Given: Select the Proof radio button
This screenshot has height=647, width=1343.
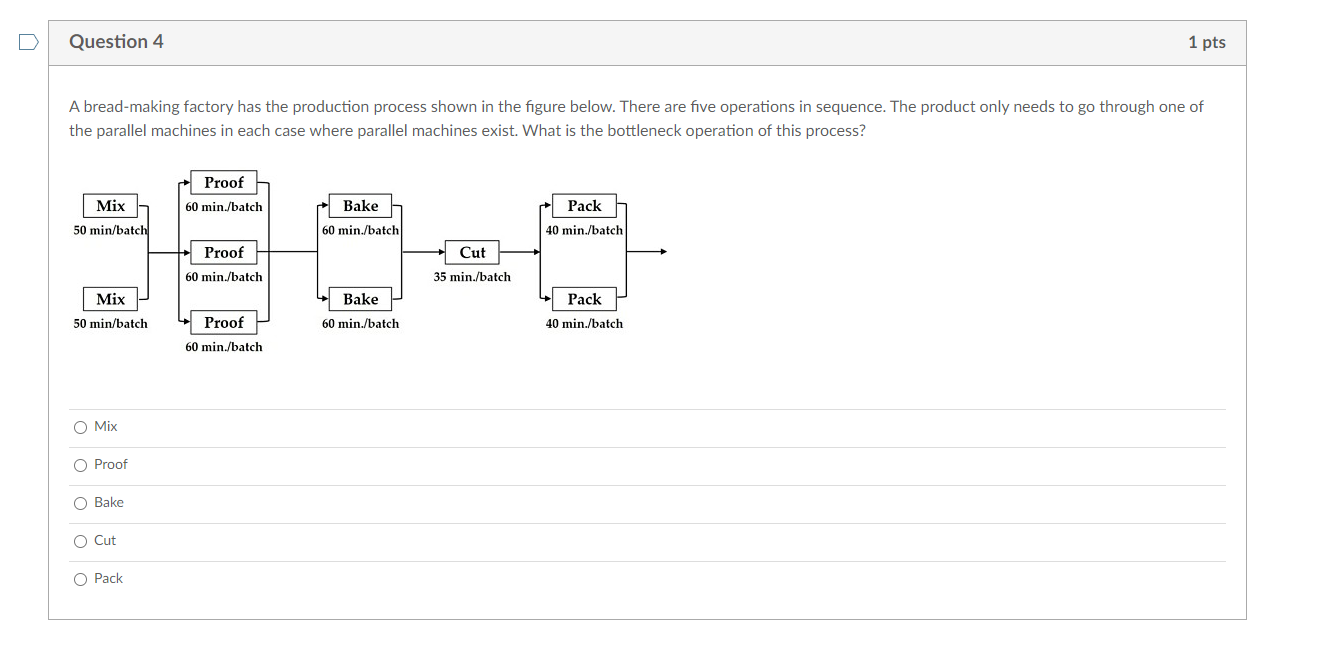Looking at the screenshot, I should tap(81, 464).
